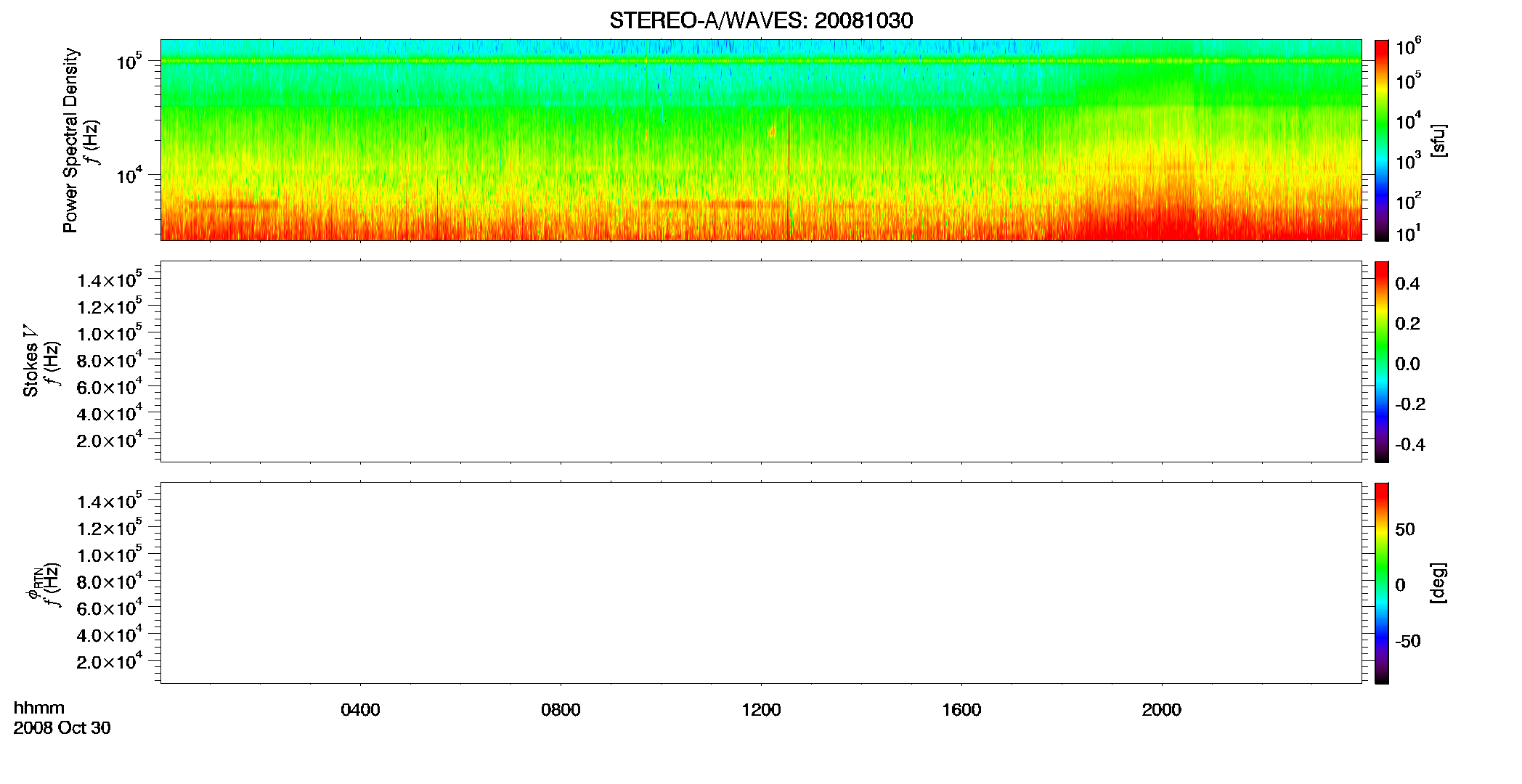Click the [sfu] unit label
Viewport: 1522px width, 784px height.
[1438, 141]
